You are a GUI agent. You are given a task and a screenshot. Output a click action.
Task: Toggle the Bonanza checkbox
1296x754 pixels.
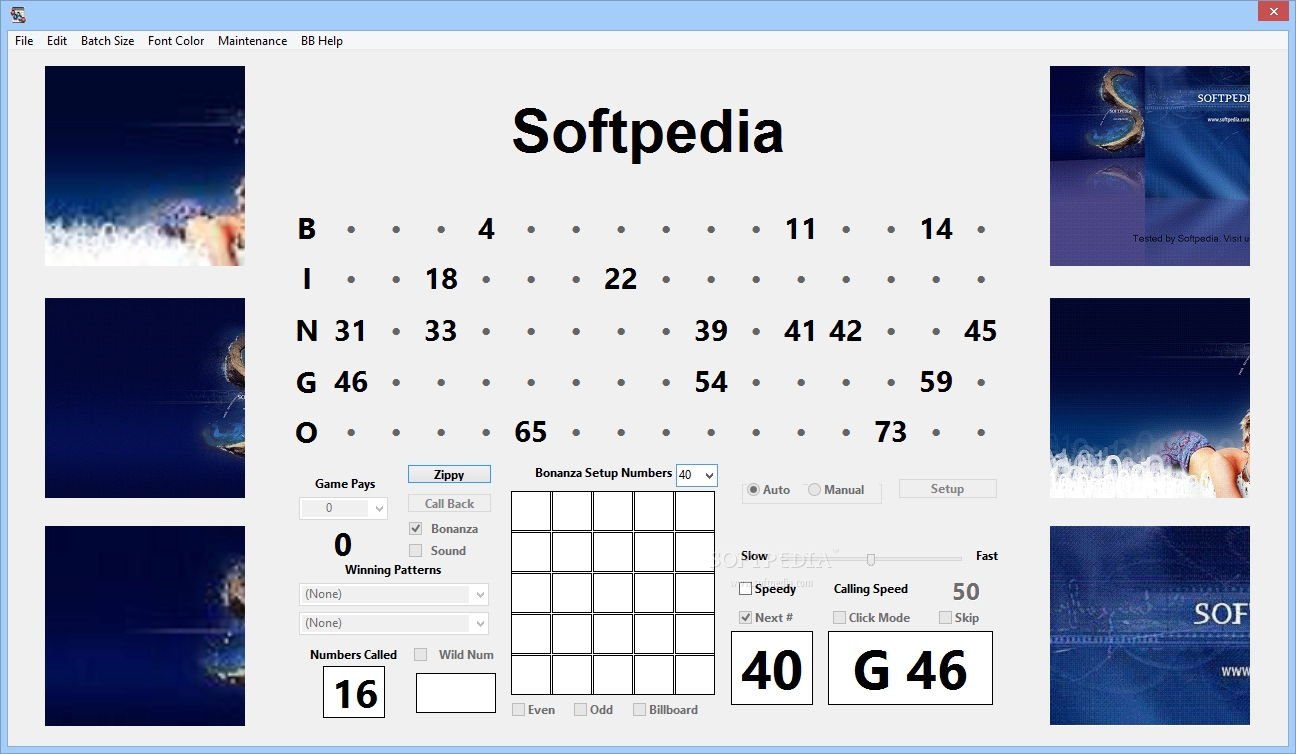(416, 528)
